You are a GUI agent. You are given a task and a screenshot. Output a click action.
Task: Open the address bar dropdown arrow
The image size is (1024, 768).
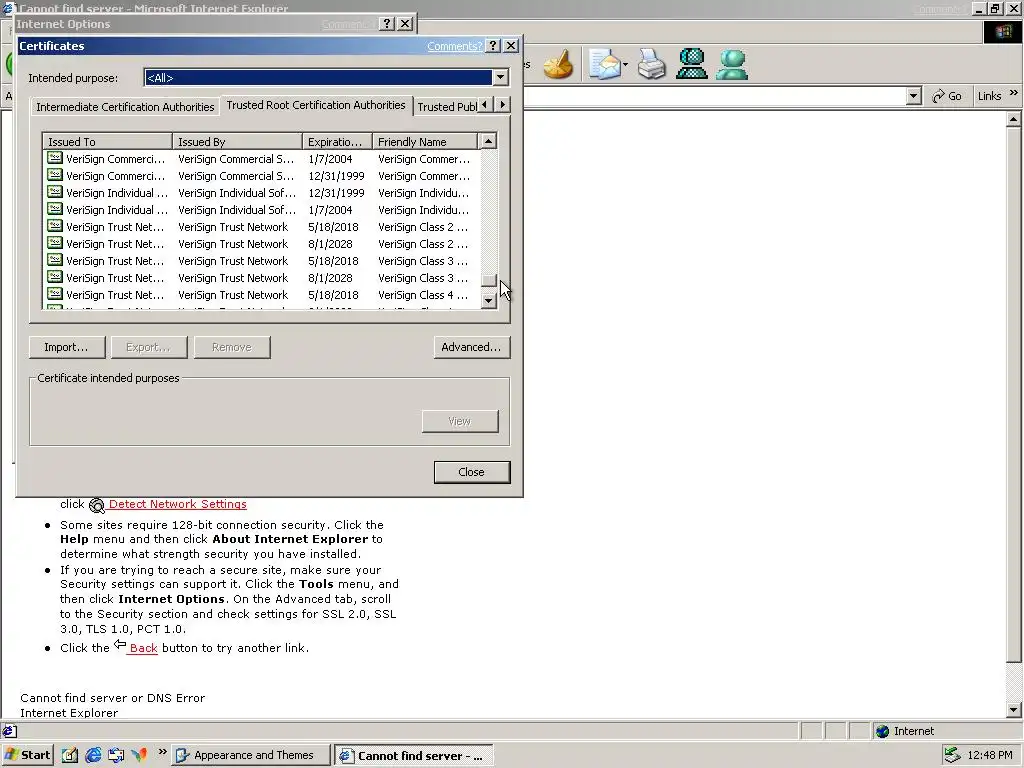[x=914, y=96]
